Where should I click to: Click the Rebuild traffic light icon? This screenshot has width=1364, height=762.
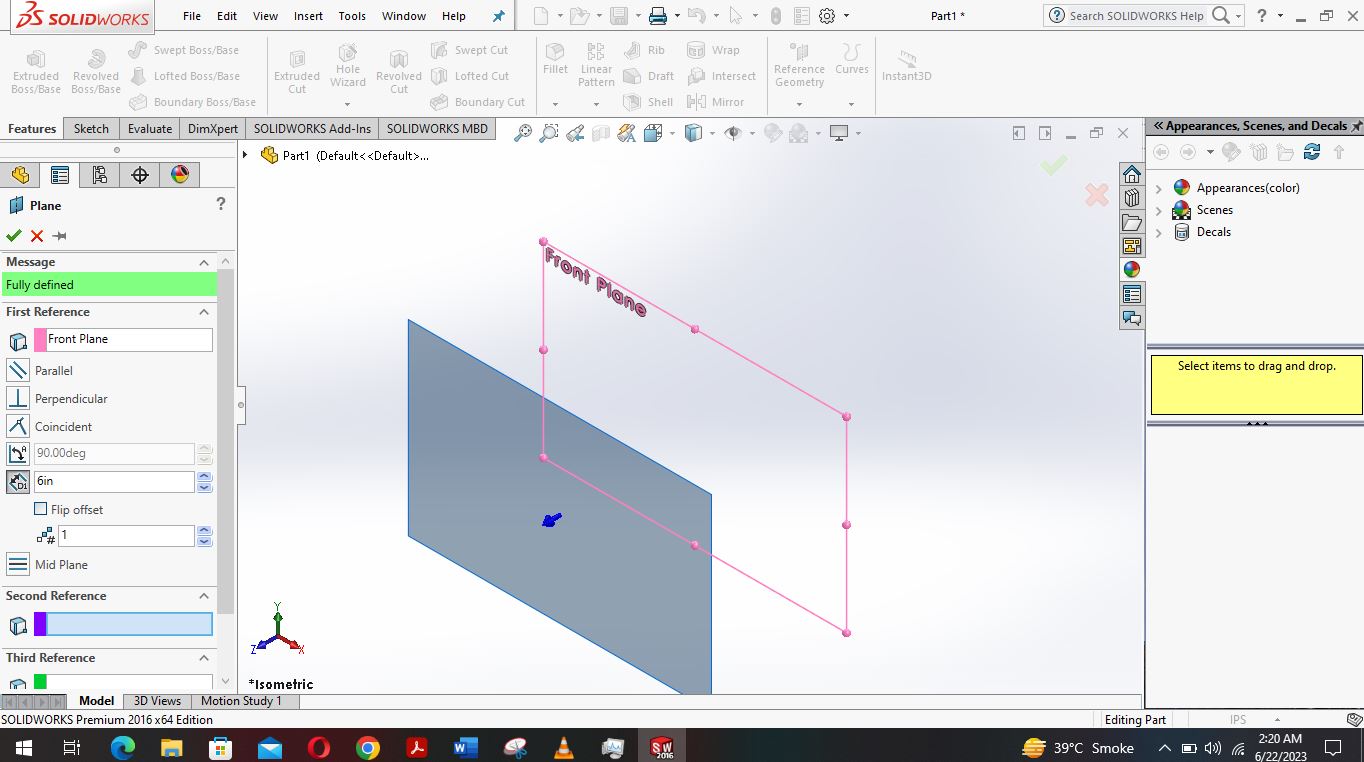(775, 16)
